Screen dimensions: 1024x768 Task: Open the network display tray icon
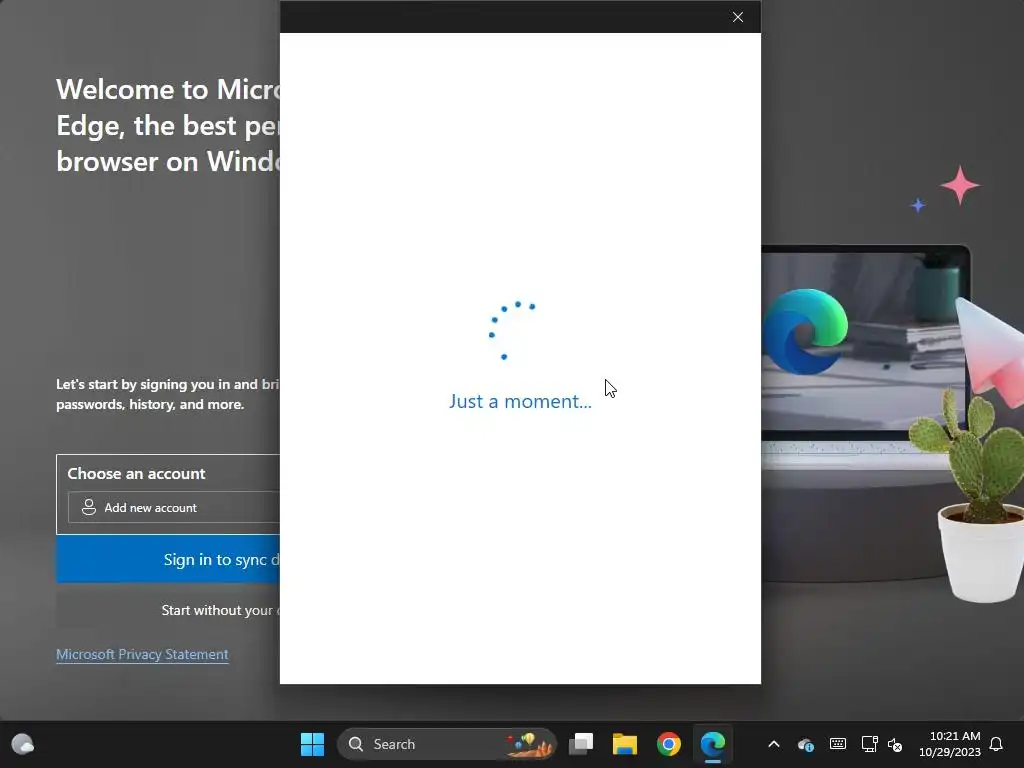[869, 744]
